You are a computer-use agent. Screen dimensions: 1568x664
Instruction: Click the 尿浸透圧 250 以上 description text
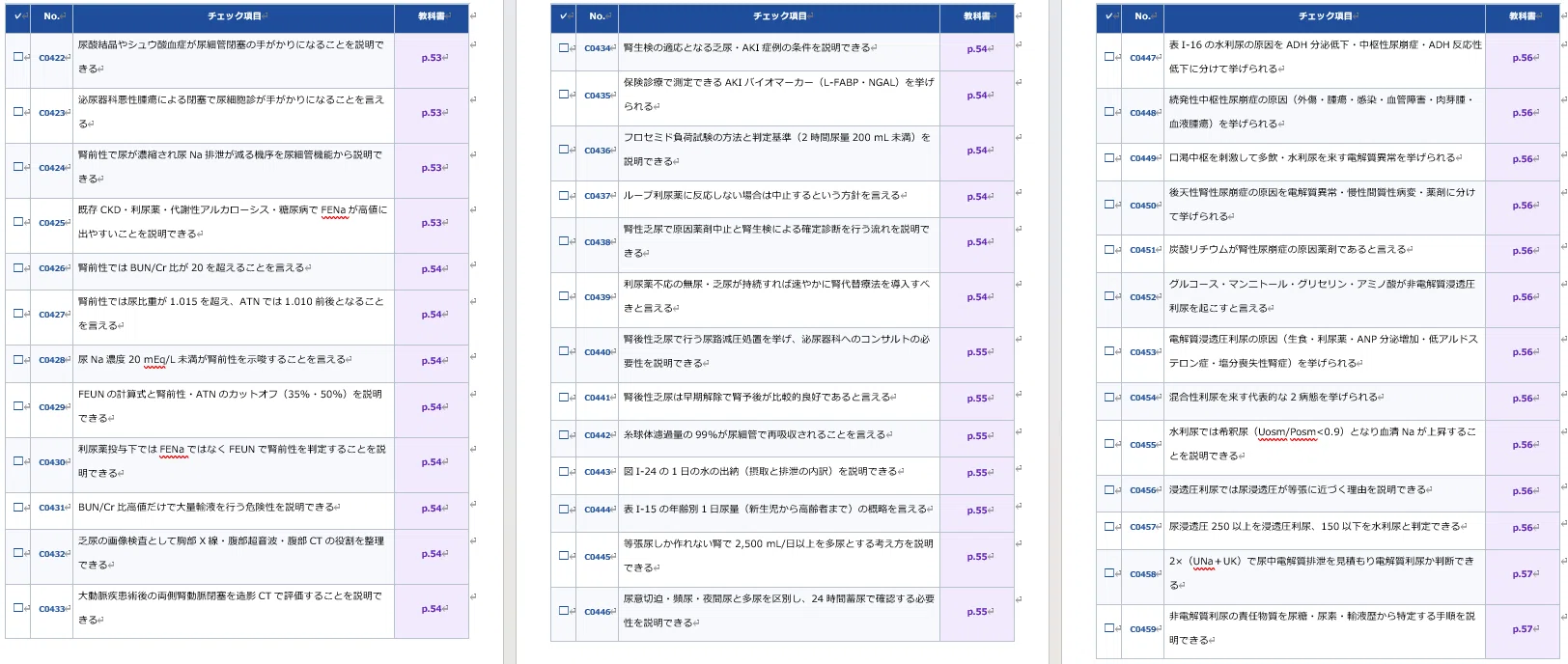coord(1315,527)
